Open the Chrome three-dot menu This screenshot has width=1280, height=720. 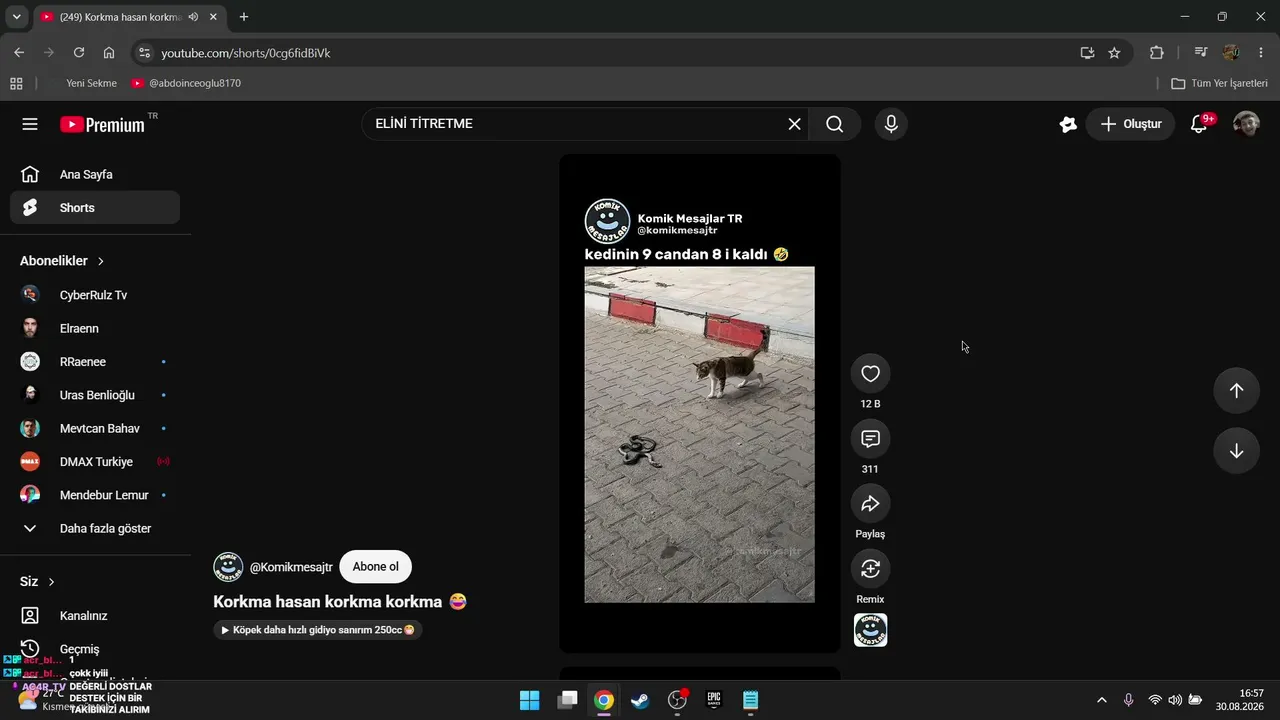1260,53
